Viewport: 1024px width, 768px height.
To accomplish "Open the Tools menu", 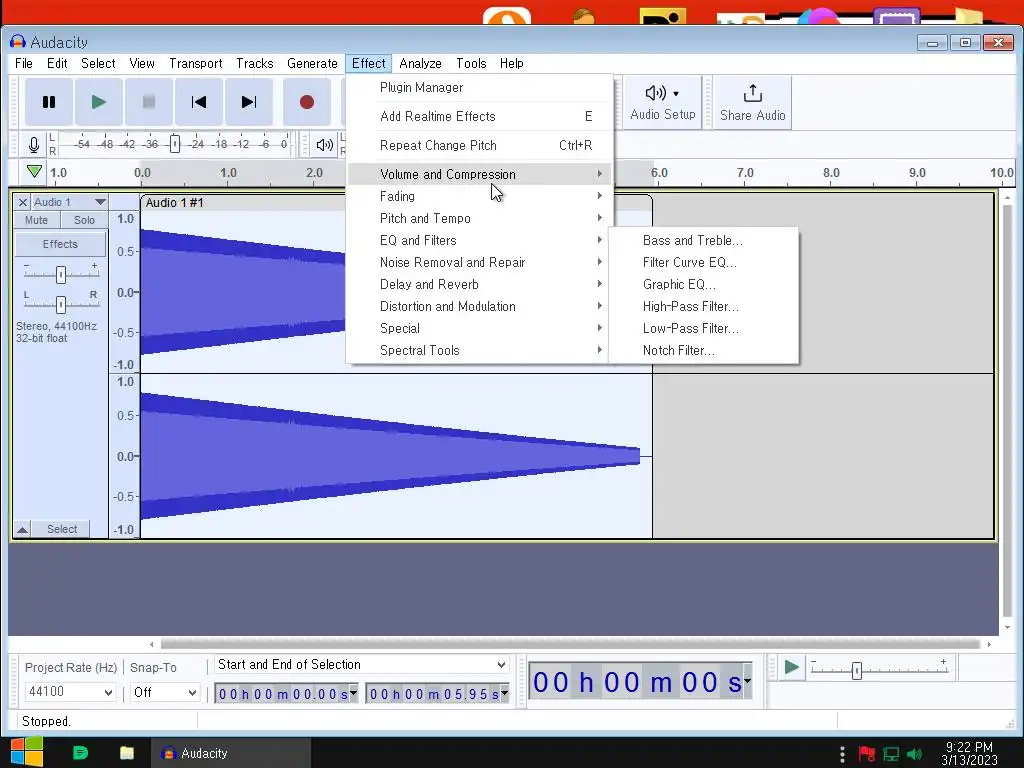I will [x=471, y=63].
